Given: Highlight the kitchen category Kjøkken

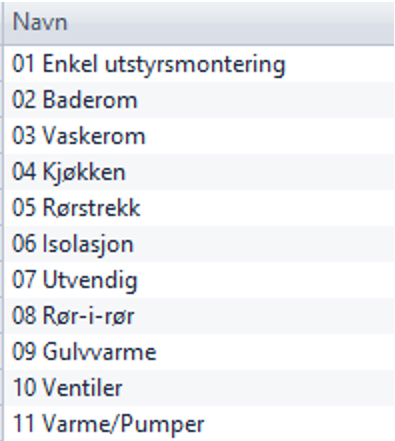Looking at the screenshot, I should [84, 173].
